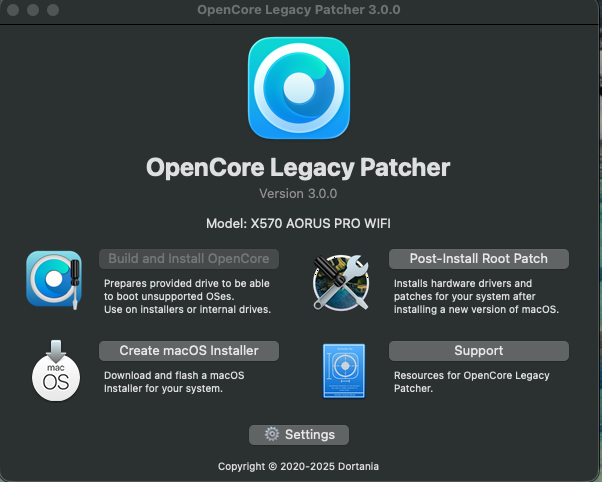
Task: Open Post-Install Root Patch
Action: (x=479, y=259)
